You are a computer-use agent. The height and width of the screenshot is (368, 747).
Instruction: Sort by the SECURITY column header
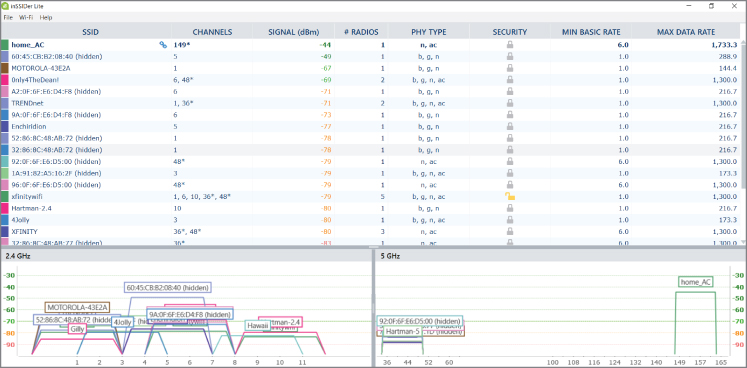pyautogui.click(x=510, y=32)
